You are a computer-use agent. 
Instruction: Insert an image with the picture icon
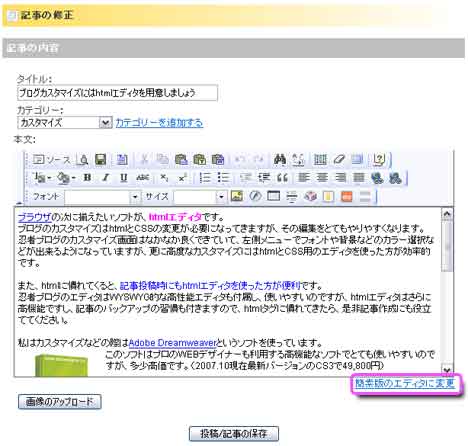[x=237, y=196]
